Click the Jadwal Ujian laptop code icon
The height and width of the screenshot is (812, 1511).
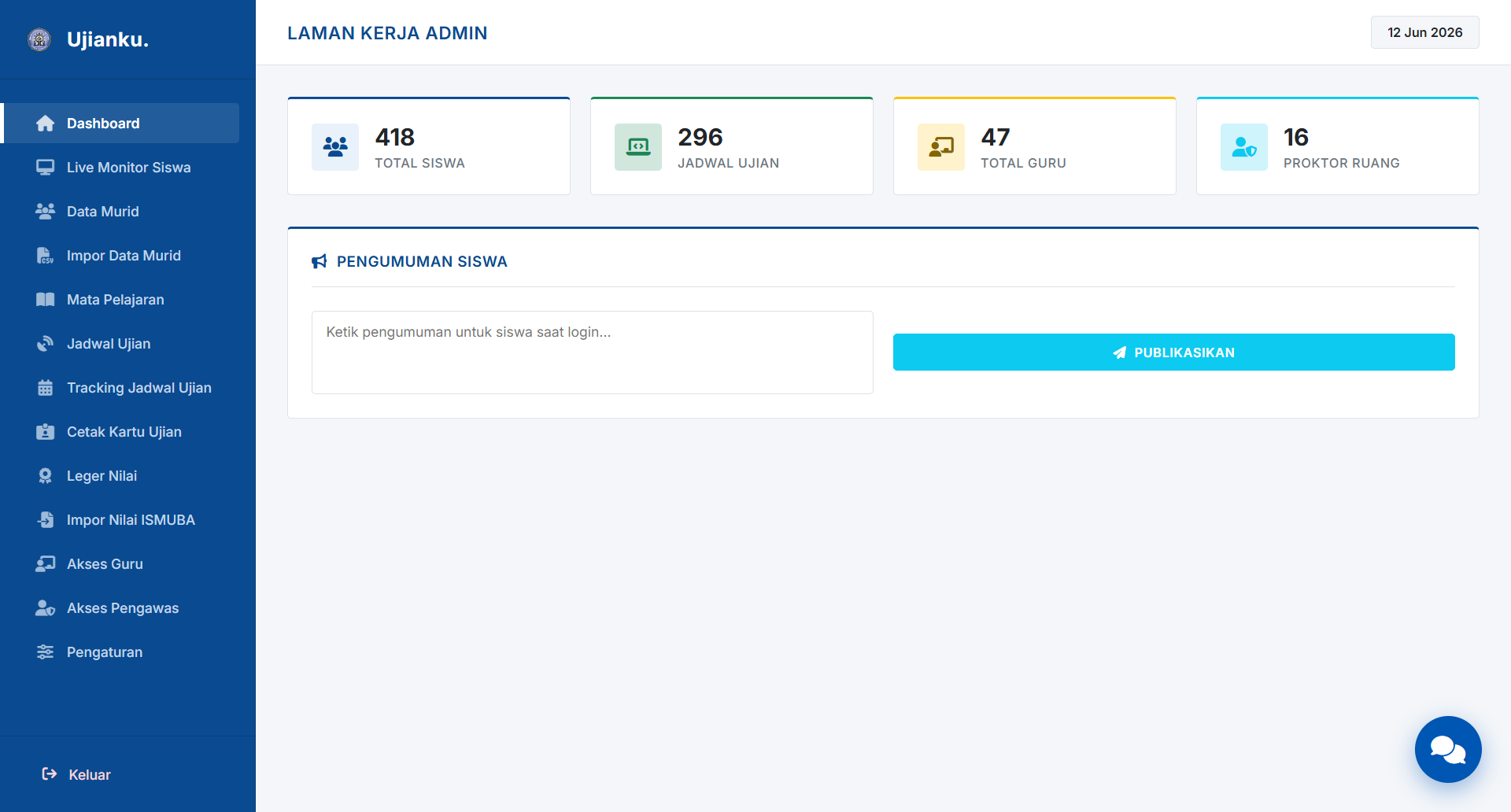[638, 147]
